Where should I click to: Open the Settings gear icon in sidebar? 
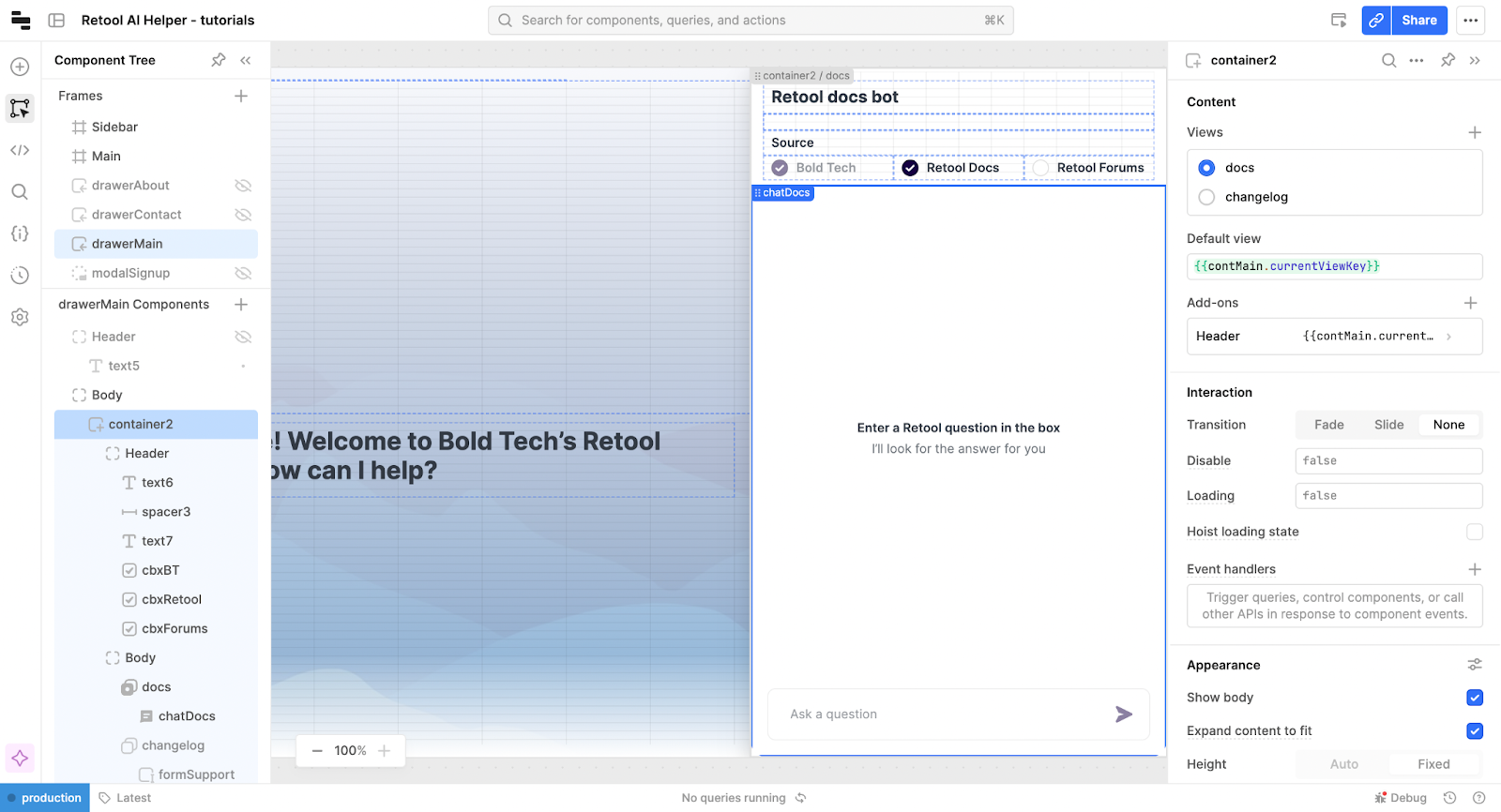[20, 317]
